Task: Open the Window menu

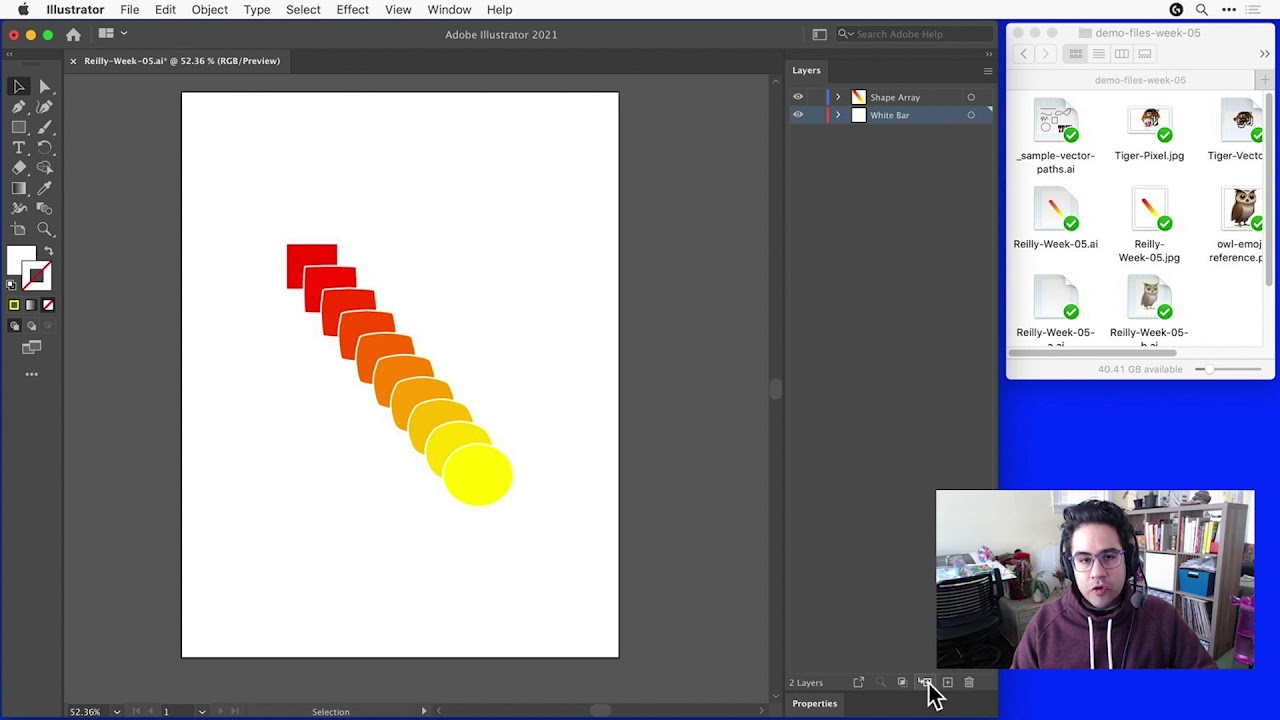Action: click(x=449, y=10)
